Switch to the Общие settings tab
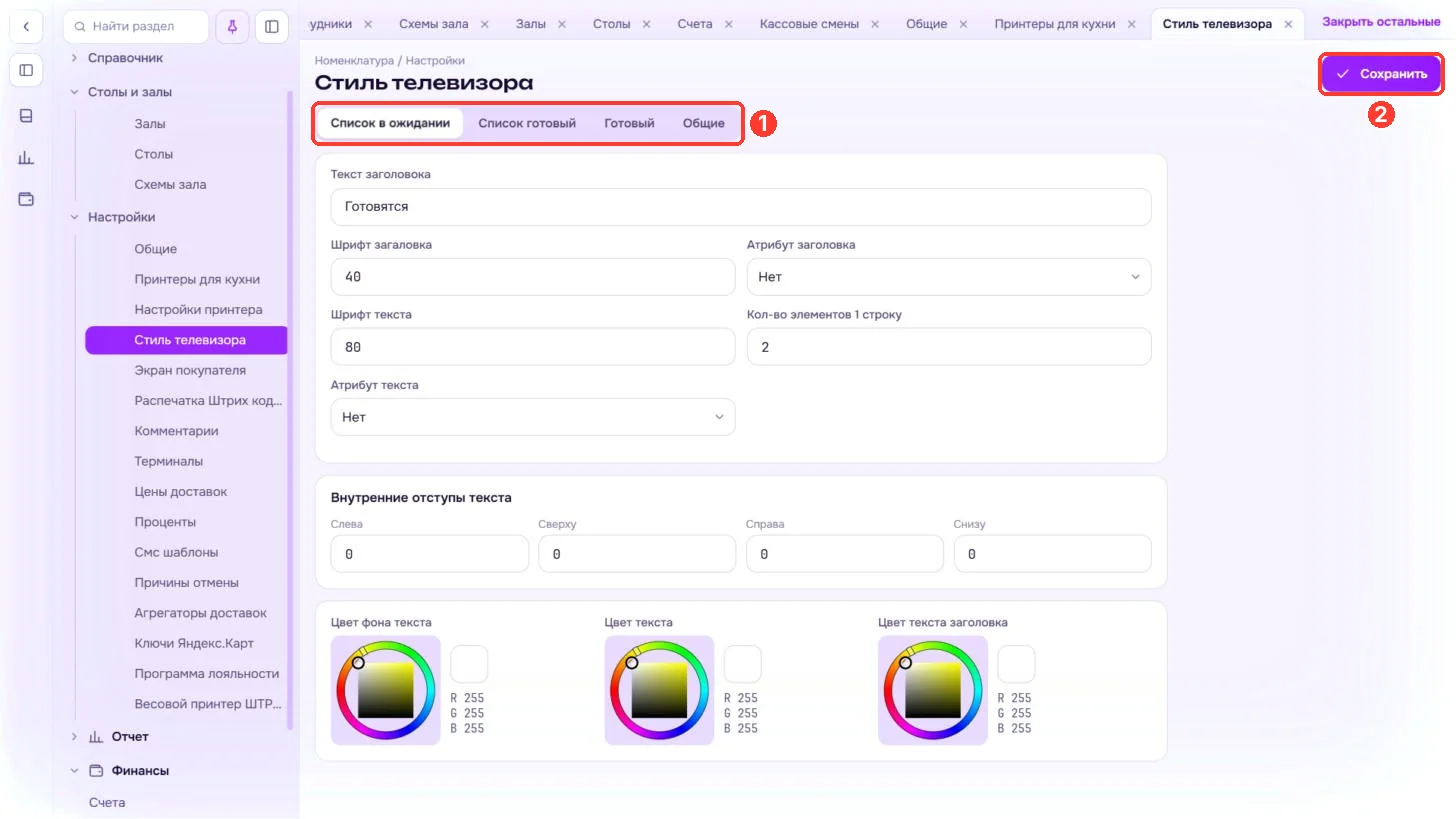This screenshot has width=1456, height=819. (x=704, y=124)
